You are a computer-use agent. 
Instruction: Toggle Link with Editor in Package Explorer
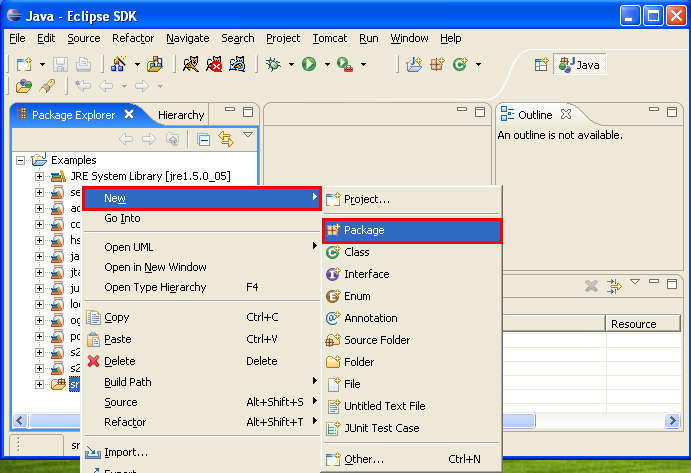pyautogui.click(x=225, y=140)
